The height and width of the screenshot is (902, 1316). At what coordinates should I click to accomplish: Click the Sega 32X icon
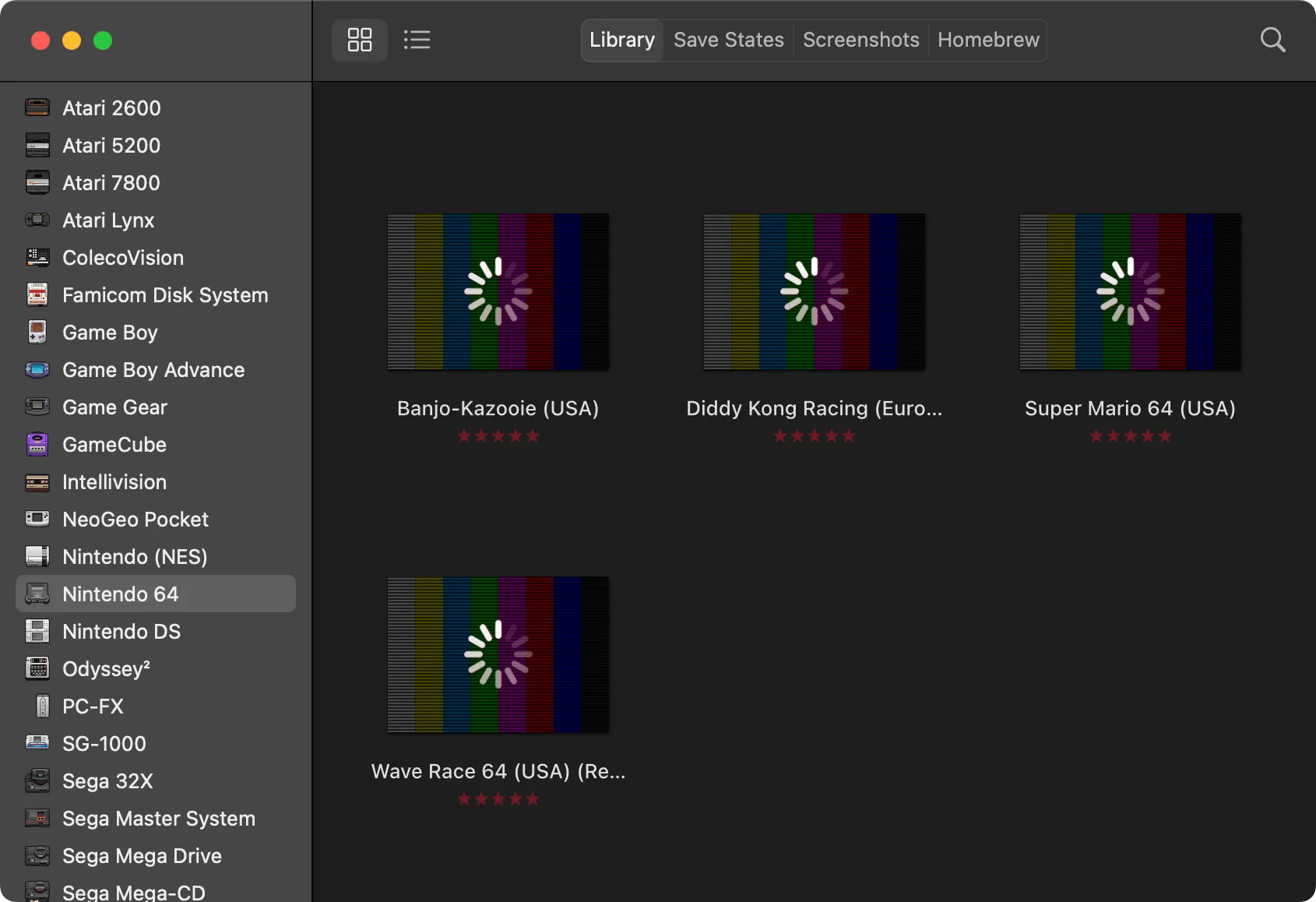[37, 780]
